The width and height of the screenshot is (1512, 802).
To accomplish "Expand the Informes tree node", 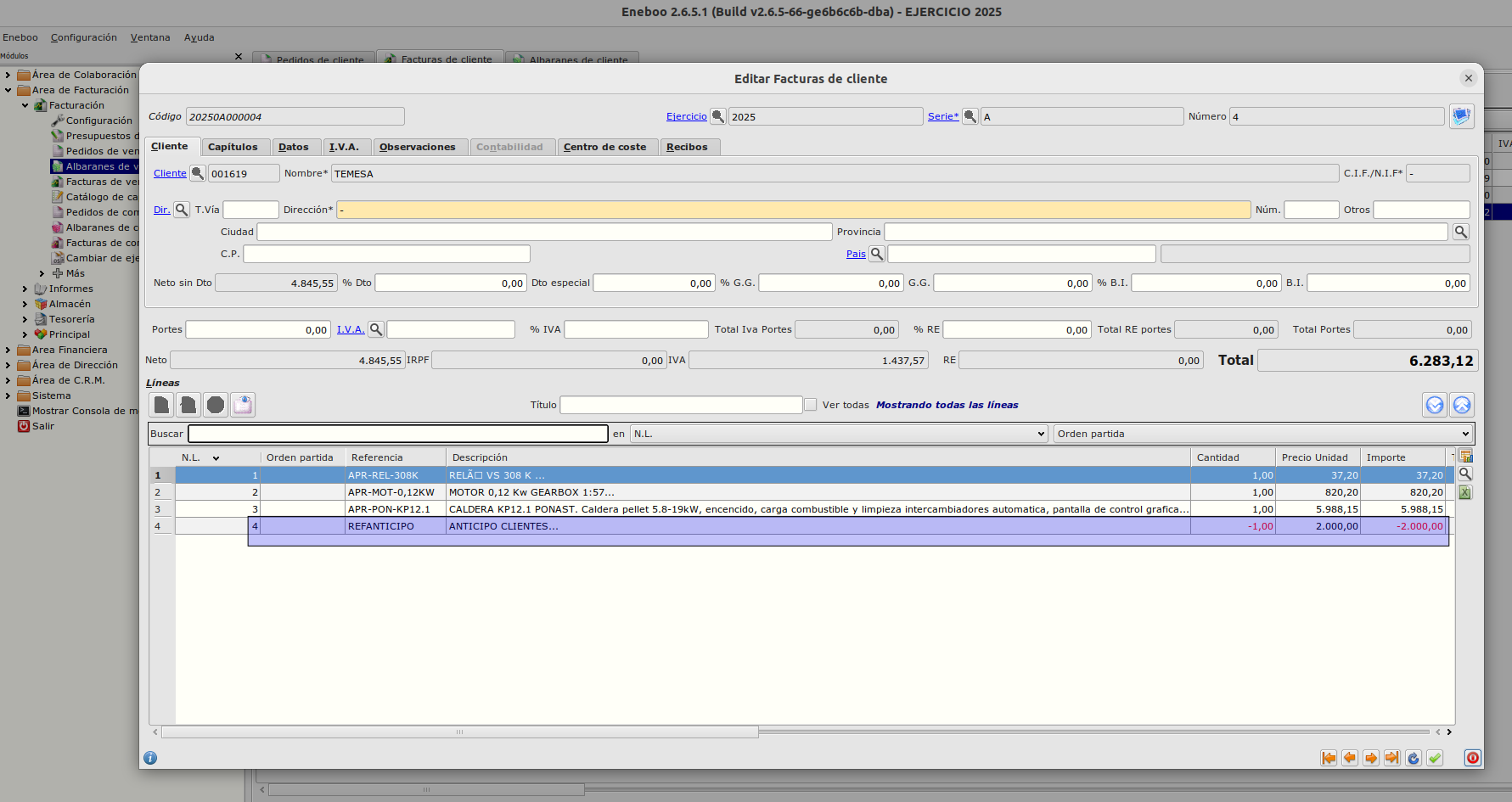I will click(x=25, y=289).
